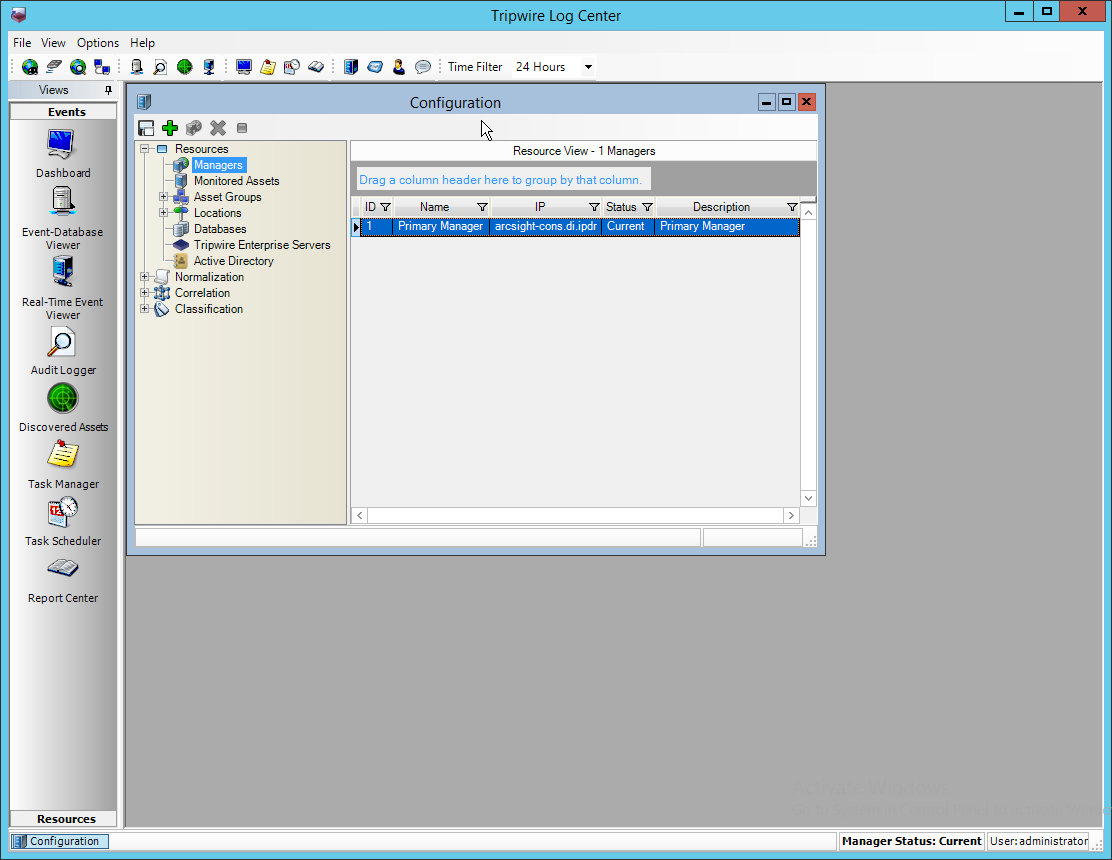Open Discovered Assets radar in Views panel

62,408
